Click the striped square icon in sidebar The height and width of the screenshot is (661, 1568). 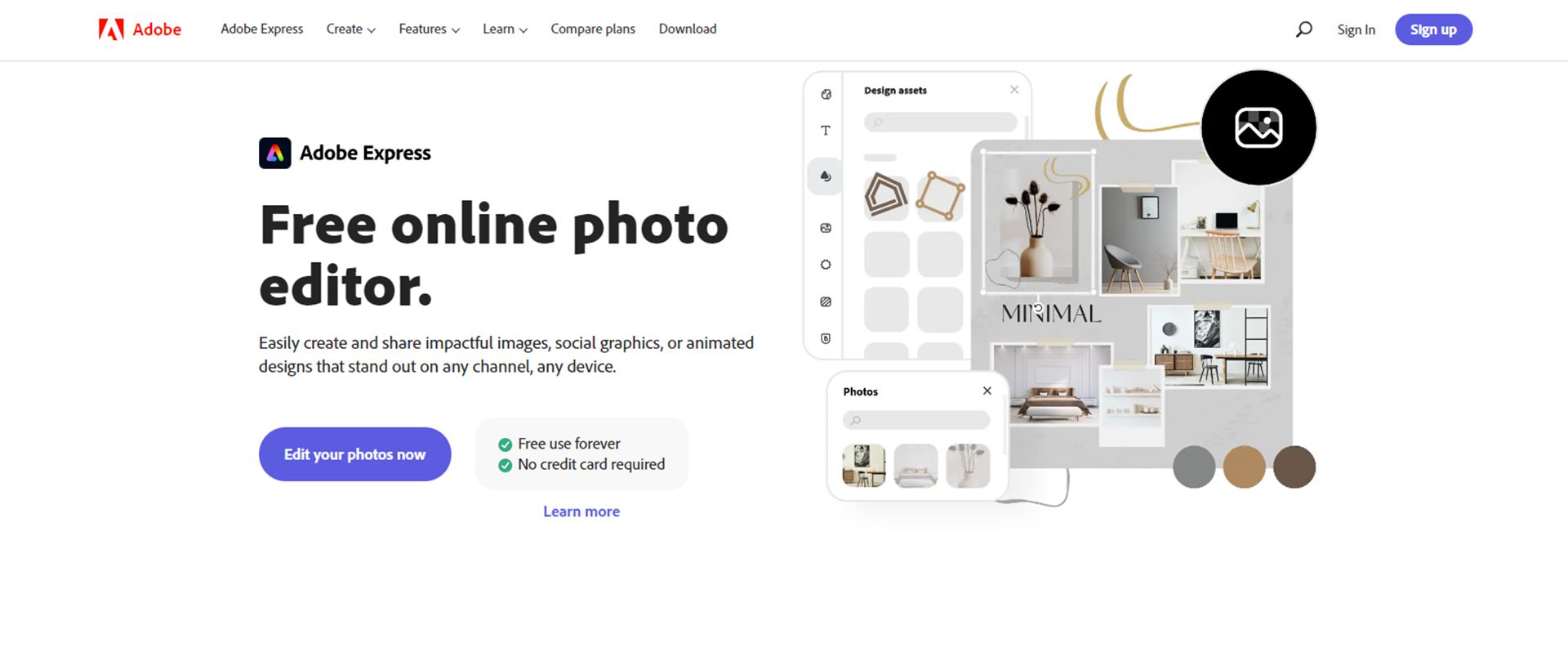(x=826, y=301)
